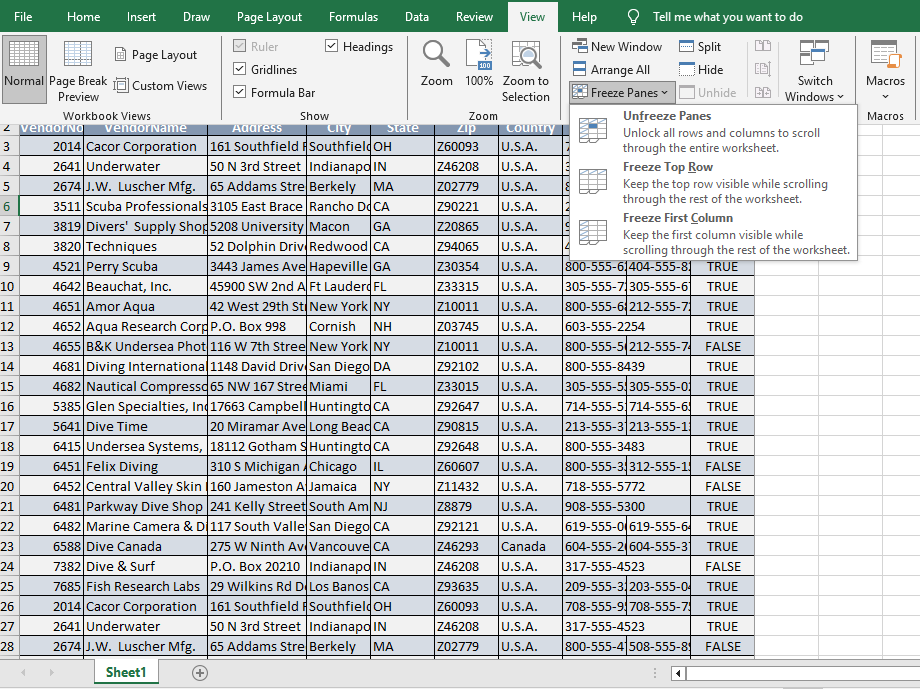
Task: Click the Tell me what you want search box
Action: [x=728, y=16]
